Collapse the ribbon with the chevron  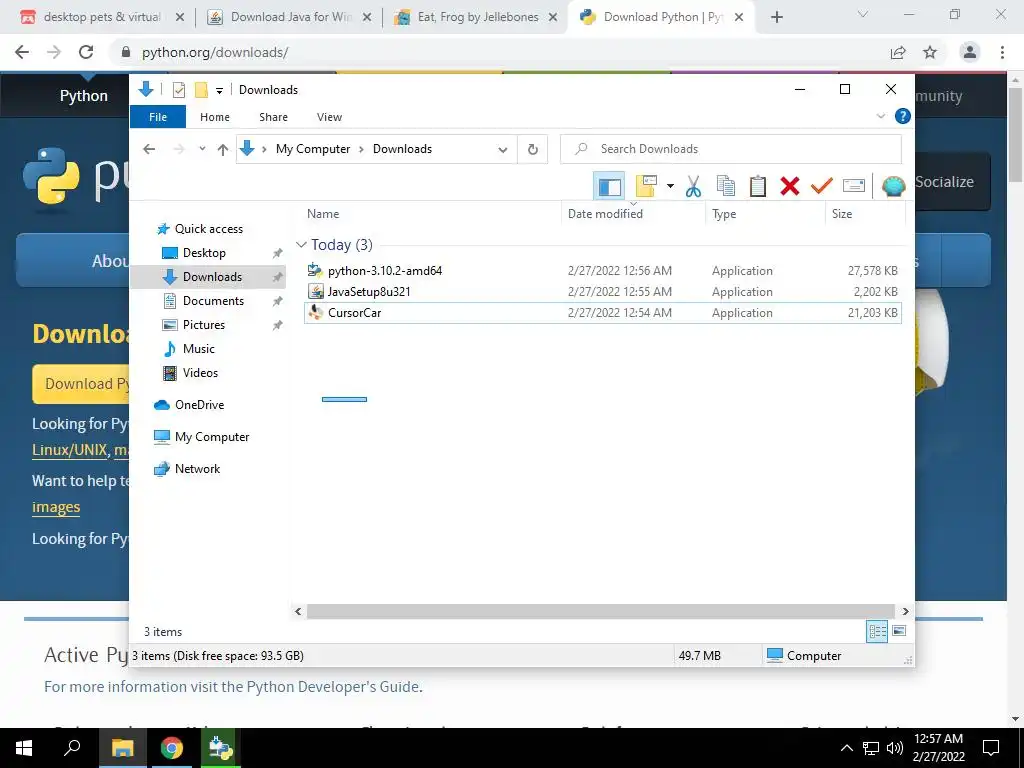point(880,116)
